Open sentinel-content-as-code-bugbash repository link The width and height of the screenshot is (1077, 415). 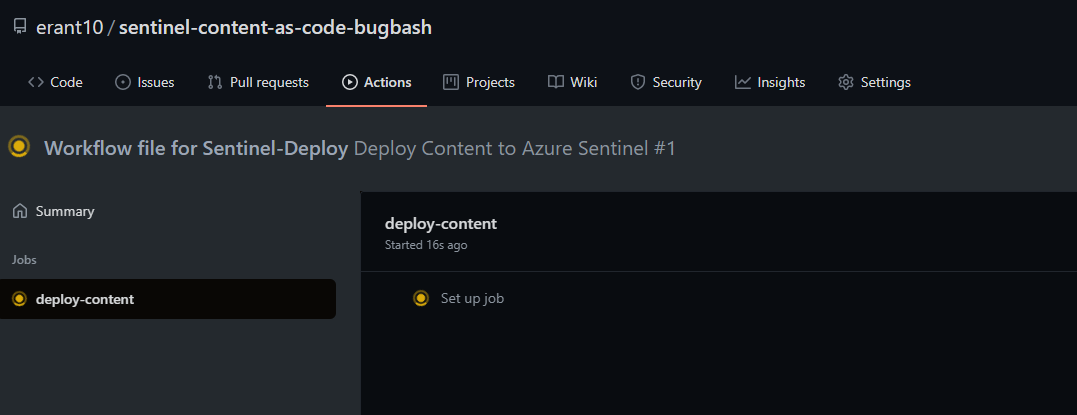275,27
